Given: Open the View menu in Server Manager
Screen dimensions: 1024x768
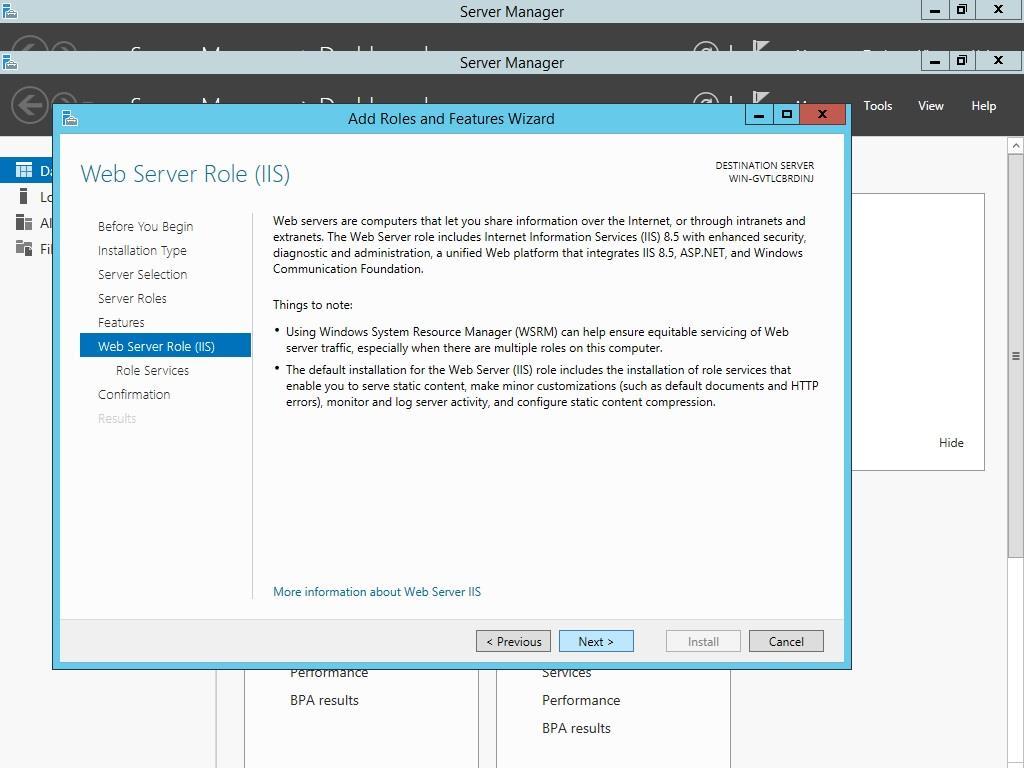Looking at the screenshot, I should pos(931,106).
